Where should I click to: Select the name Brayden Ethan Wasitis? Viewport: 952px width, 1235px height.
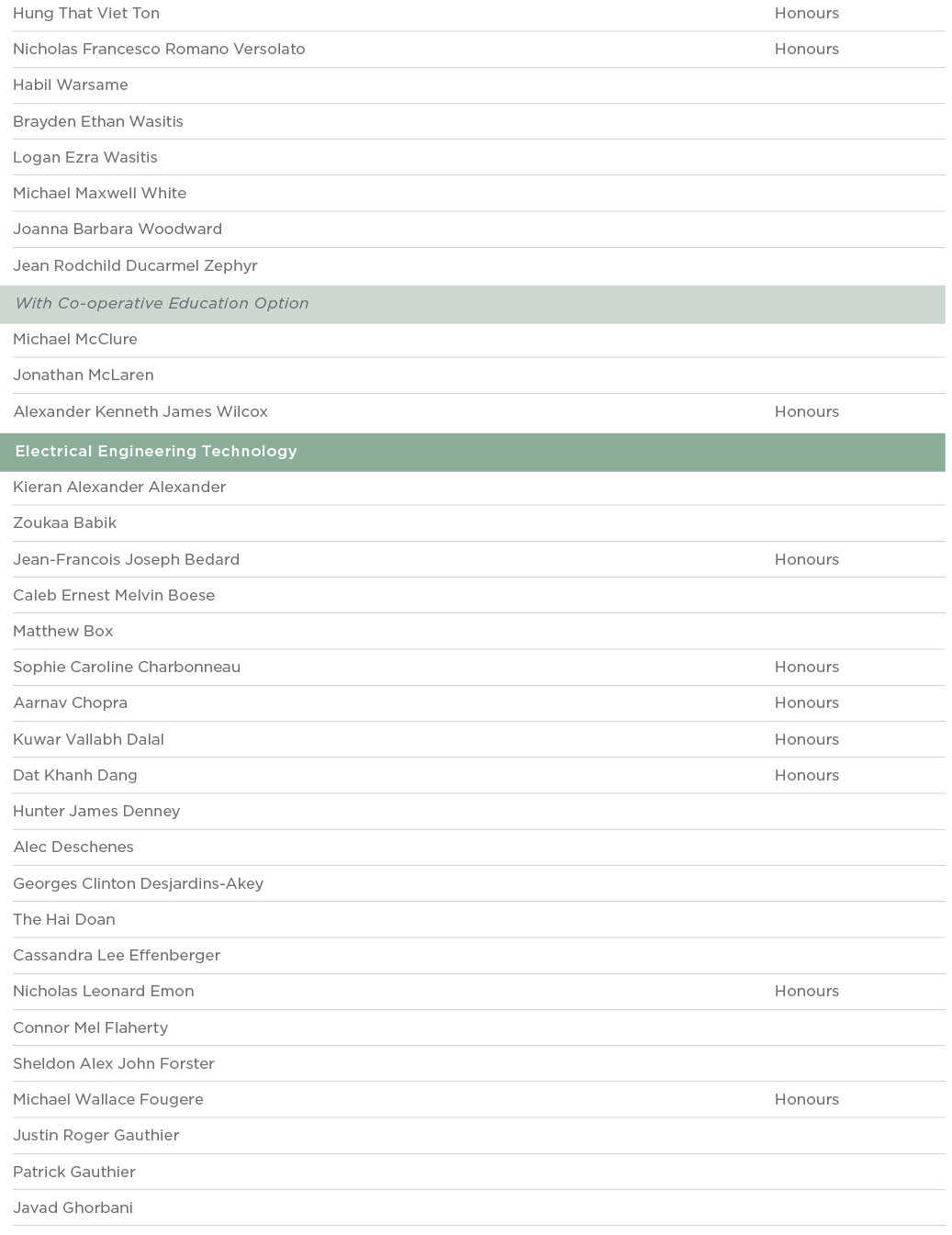(x=98, y=121)
